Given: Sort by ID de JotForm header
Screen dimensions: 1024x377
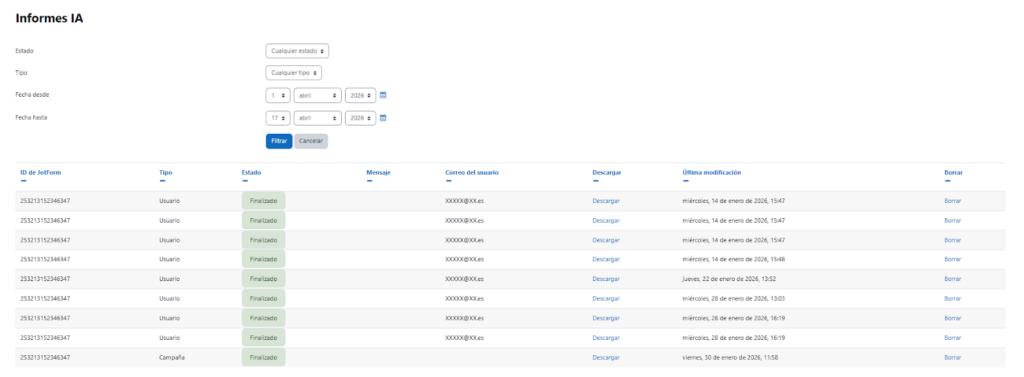Looking at the screenshot, I should [x=40, y=172].
